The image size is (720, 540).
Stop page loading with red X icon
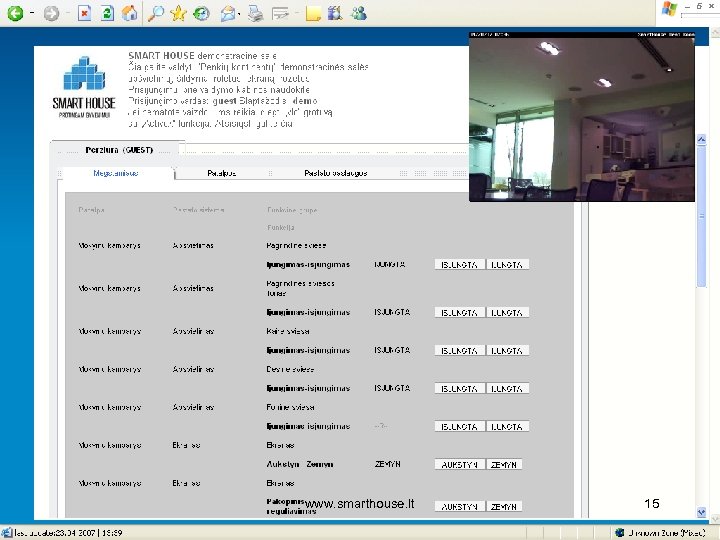[x=84, y=13]
